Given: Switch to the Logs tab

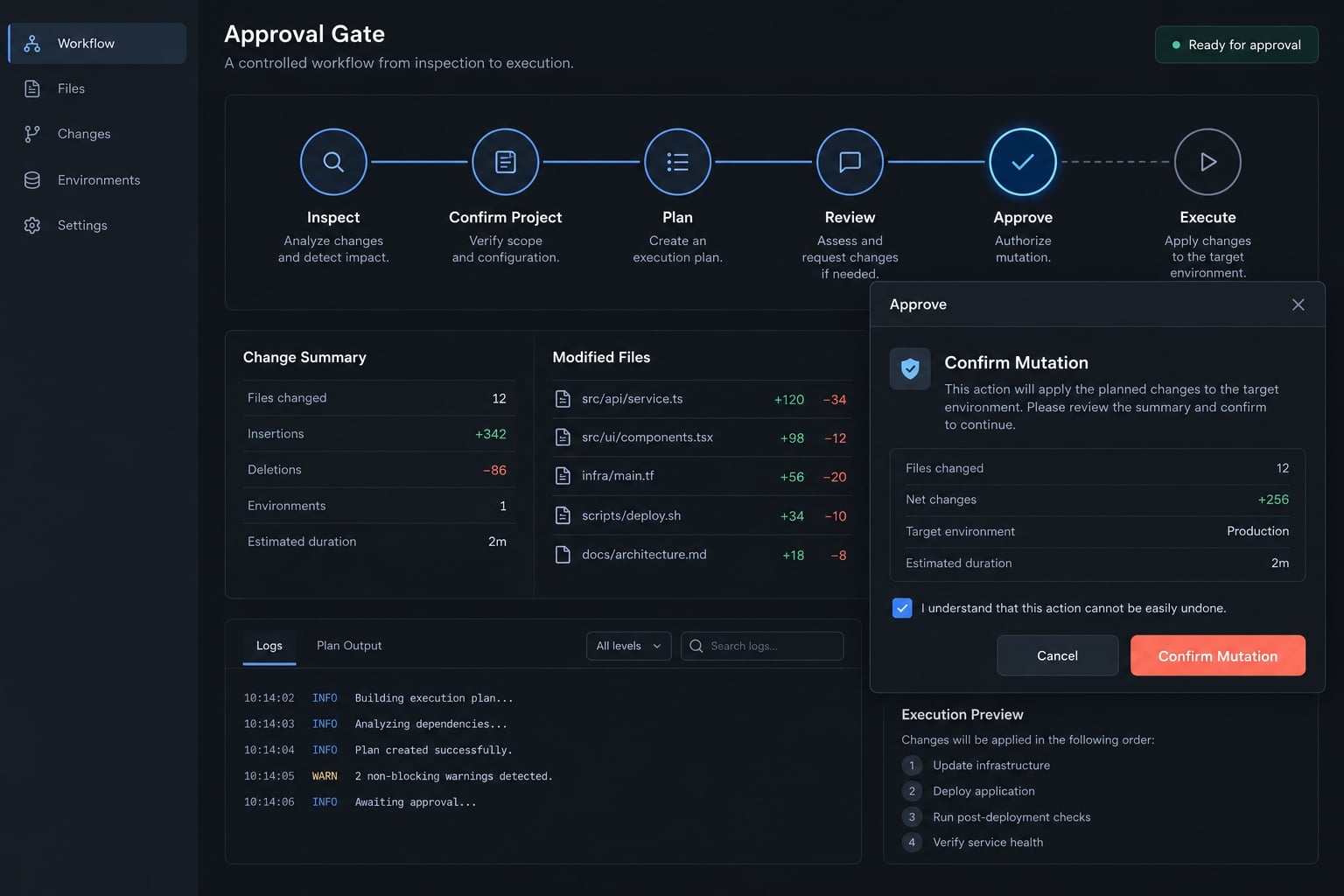Looking at the screenshot, I should pyautogui.click(x=269, y=646).
